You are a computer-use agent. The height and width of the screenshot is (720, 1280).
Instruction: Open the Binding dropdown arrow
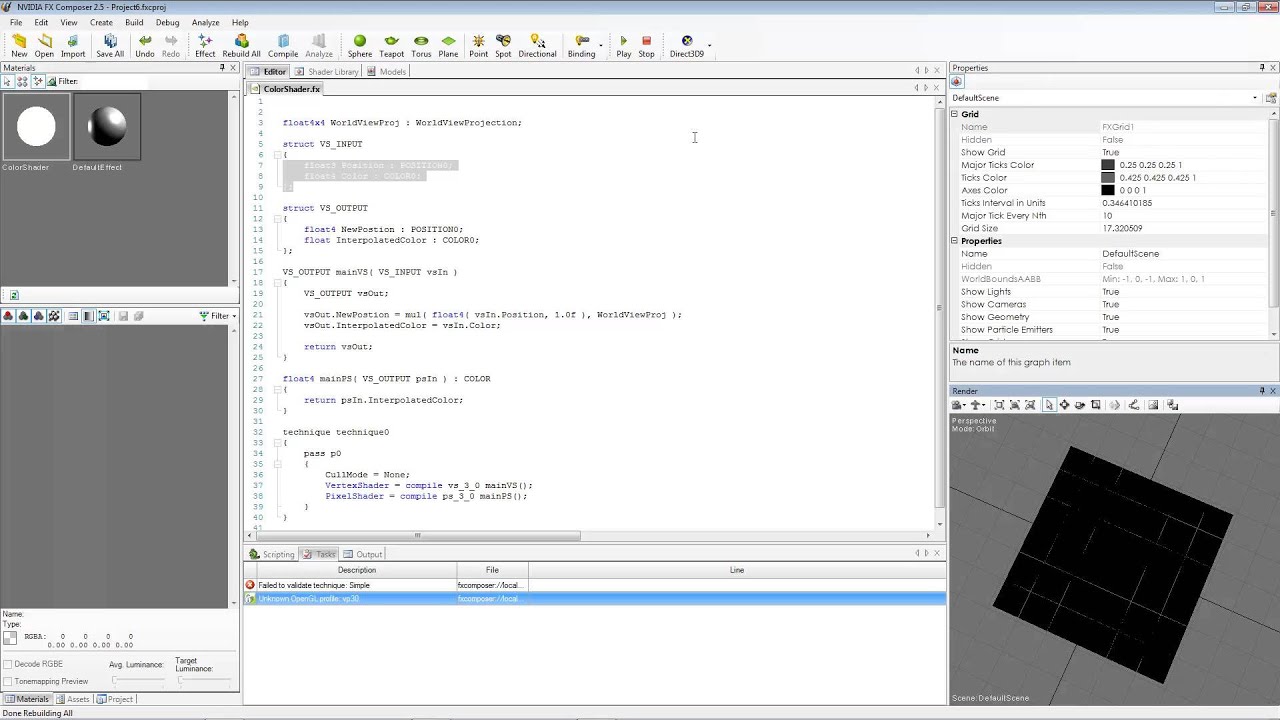tap(601, 45)
